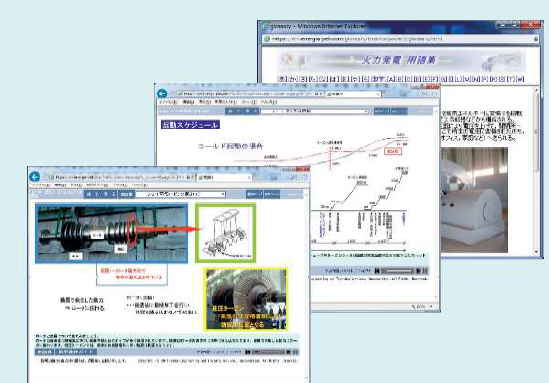Click the あ index link in the glossary
The width and height of the screenshot is (549, 383).
[x=282, y=79]
